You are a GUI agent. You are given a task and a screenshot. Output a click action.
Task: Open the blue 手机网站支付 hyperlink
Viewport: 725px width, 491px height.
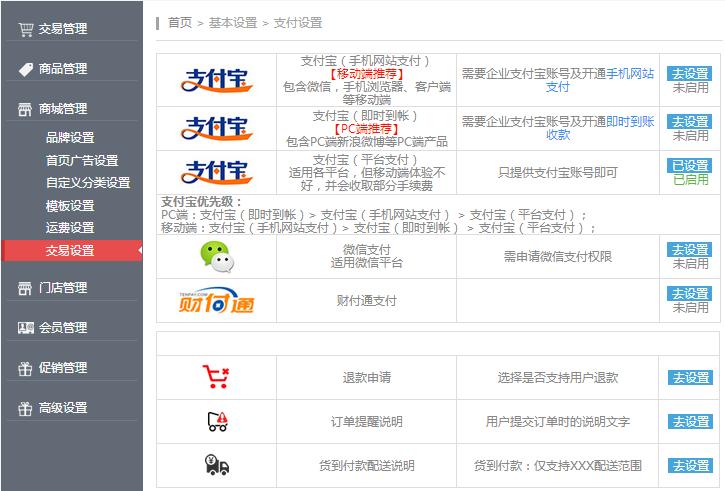630,74
